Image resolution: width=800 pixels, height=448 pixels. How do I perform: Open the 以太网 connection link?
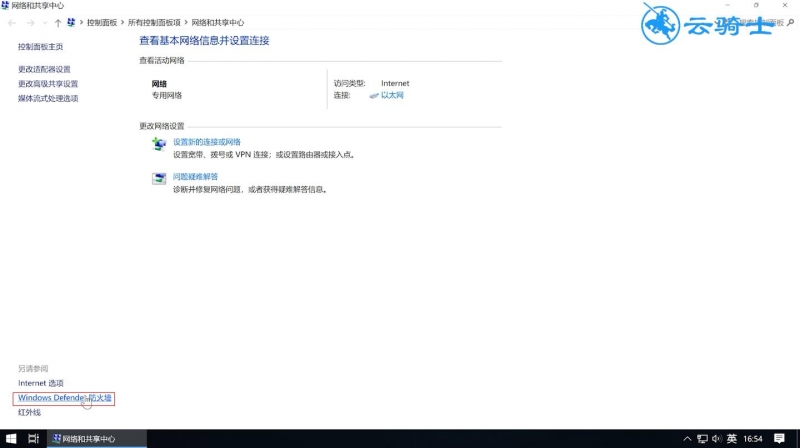[x=392, y=95]
